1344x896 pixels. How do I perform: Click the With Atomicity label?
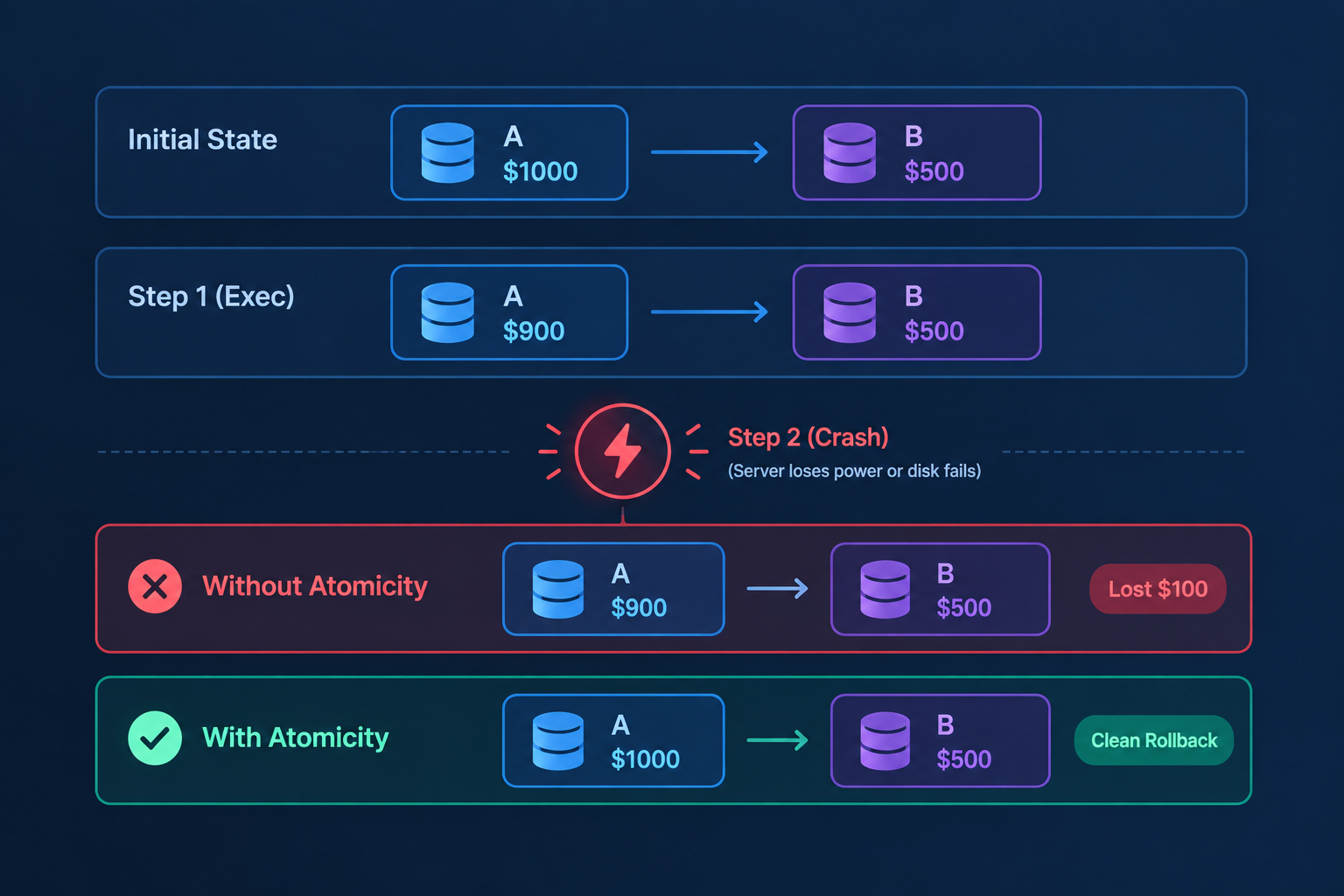click(x=296, y=738)
